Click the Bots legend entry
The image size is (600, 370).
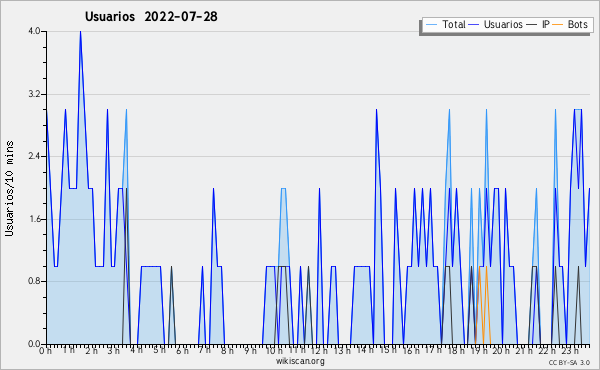[x=570, y=24]
